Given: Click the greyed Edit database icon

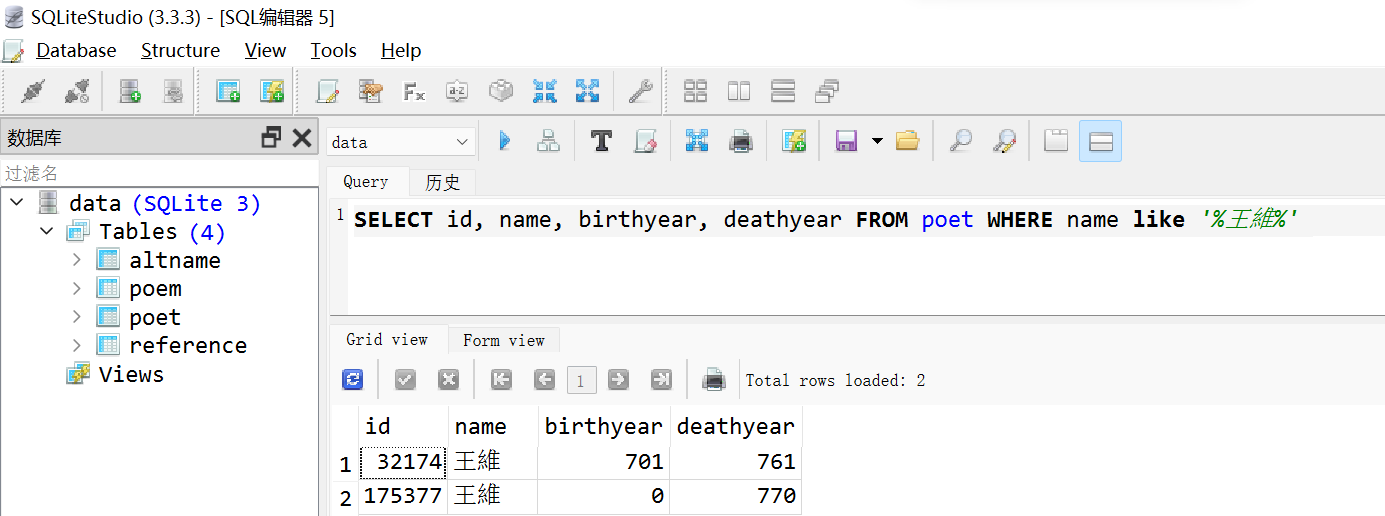Looking at the screenshot, I should point(174,92).
